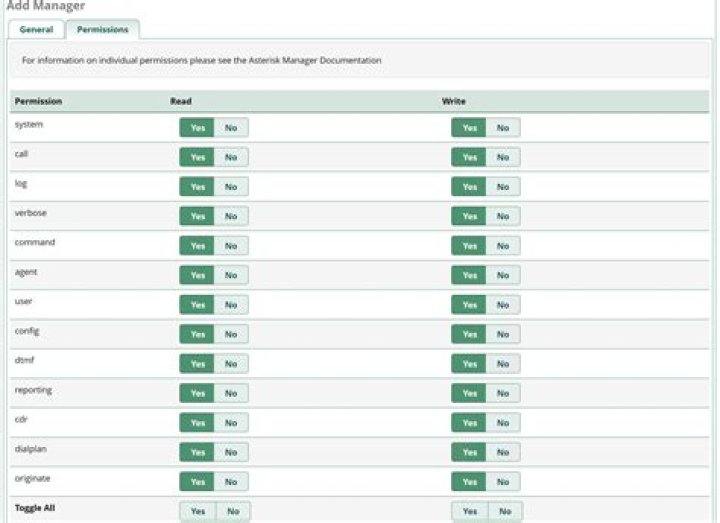Image resolution: width=720 pixels, height=523 pixels.
Task: Click Yes for verbose Read permission
Action: [198, 216]
